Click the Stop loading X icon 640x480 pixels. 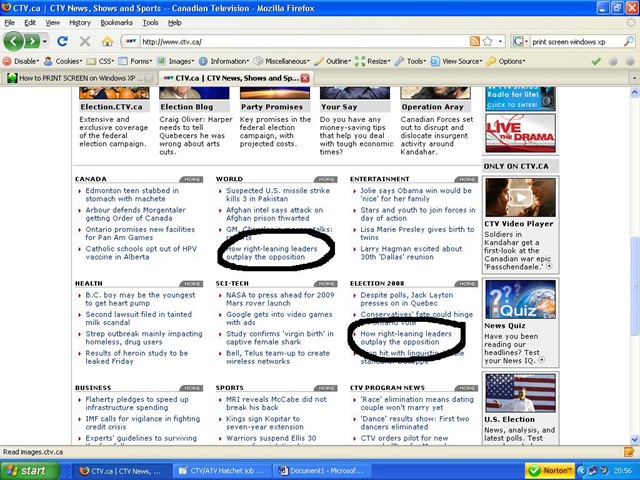85,41
